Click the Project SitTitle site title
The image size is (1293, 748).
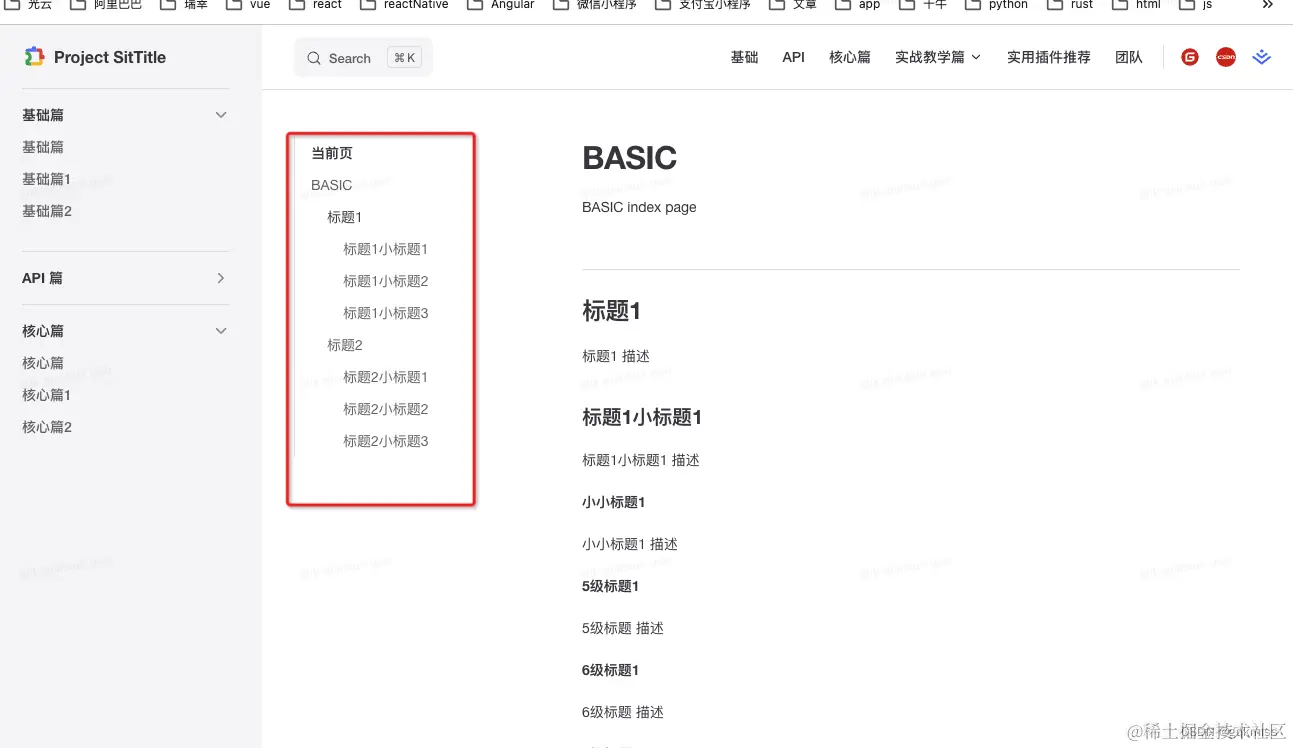pyautogui.click(x=110, y=57)
